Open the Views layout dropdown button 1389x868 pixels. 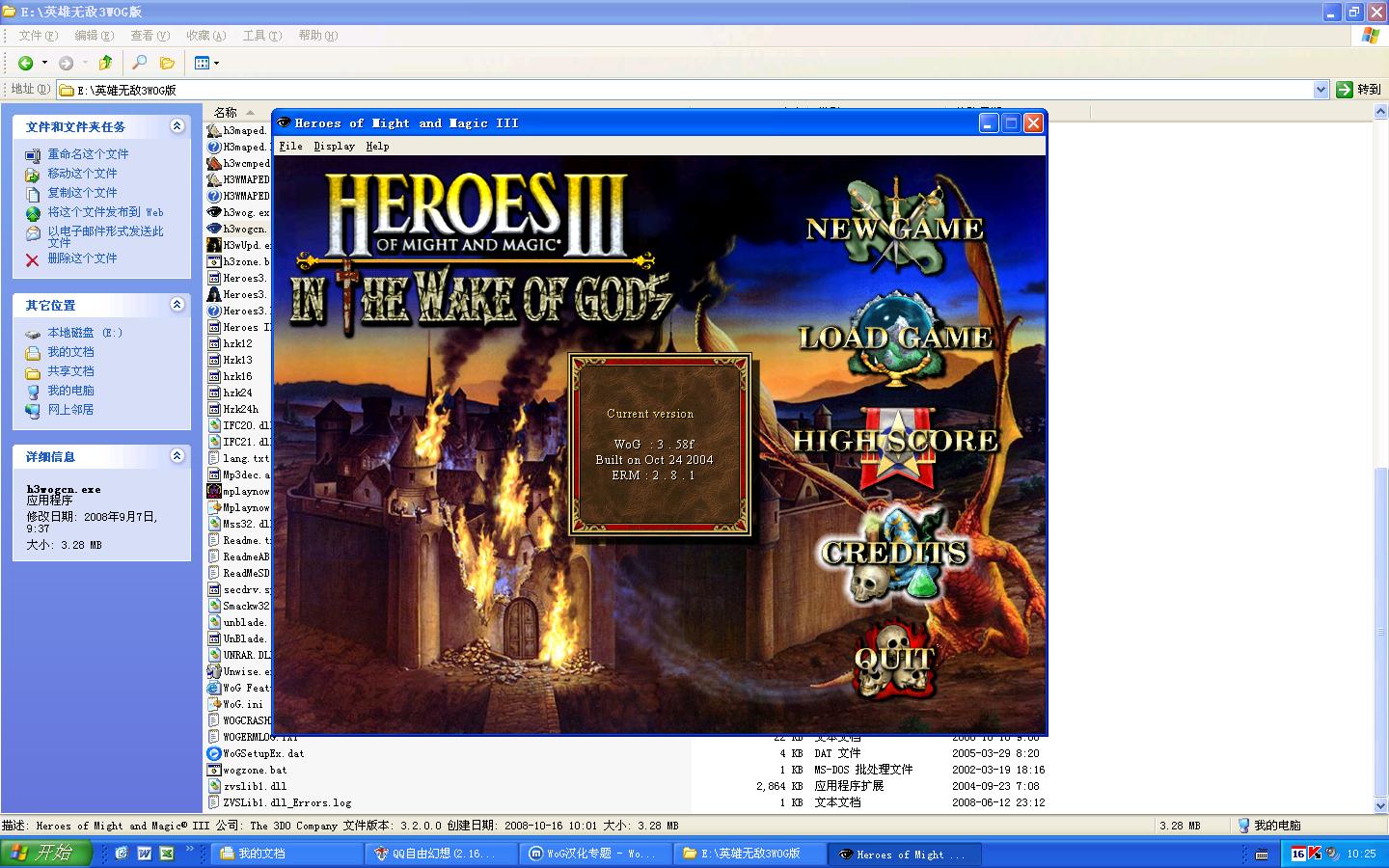[206, 63]
